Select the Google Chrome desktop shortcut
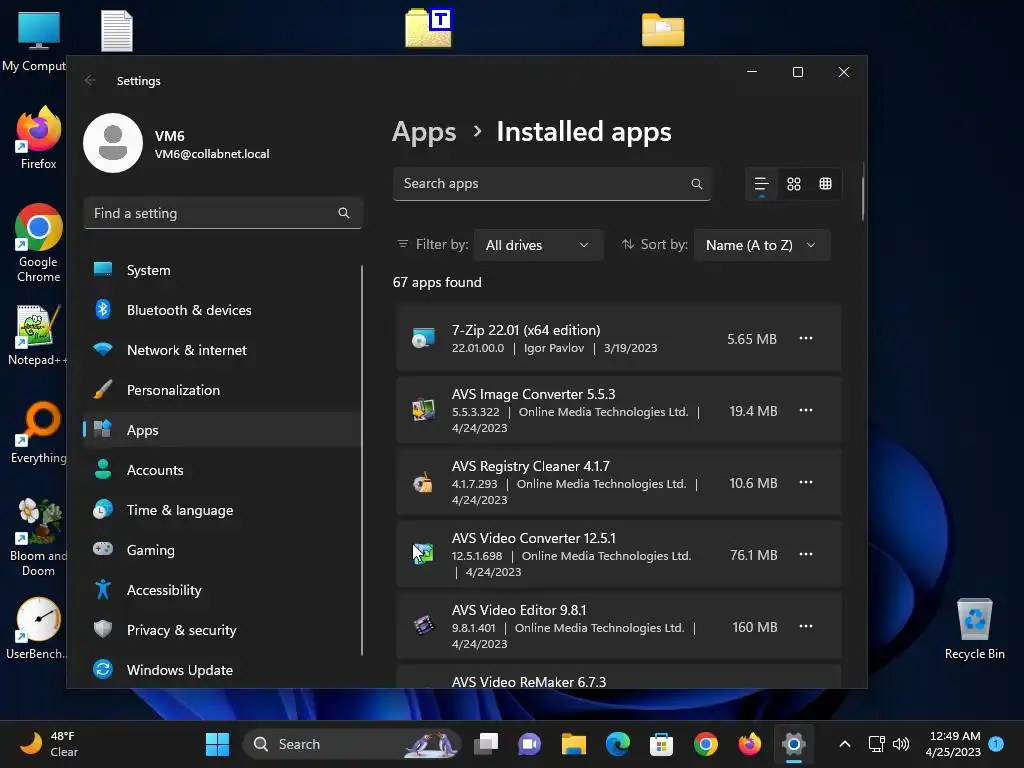 click(x=38, y=243)
